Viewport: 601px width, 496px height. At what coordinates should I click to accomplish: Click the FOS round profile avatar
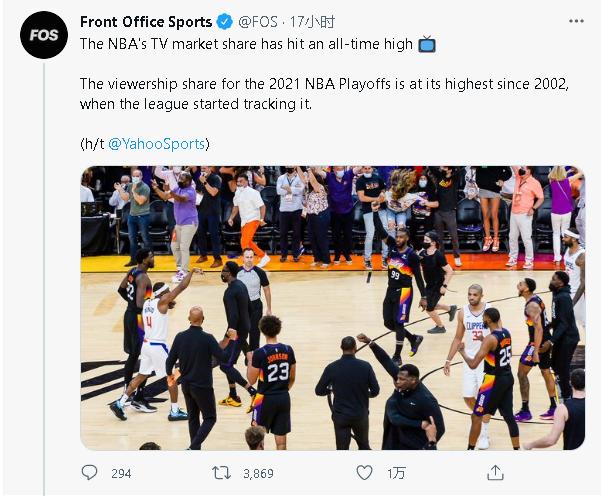(43, 33)
